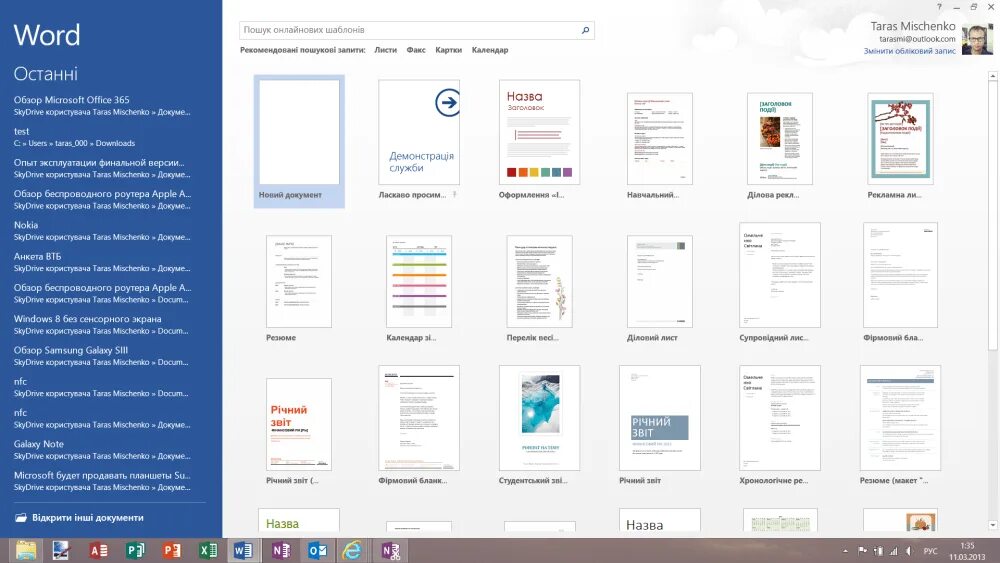
Task: Select the Фірмовий бланк... template in third row
Action: point(419,418)
